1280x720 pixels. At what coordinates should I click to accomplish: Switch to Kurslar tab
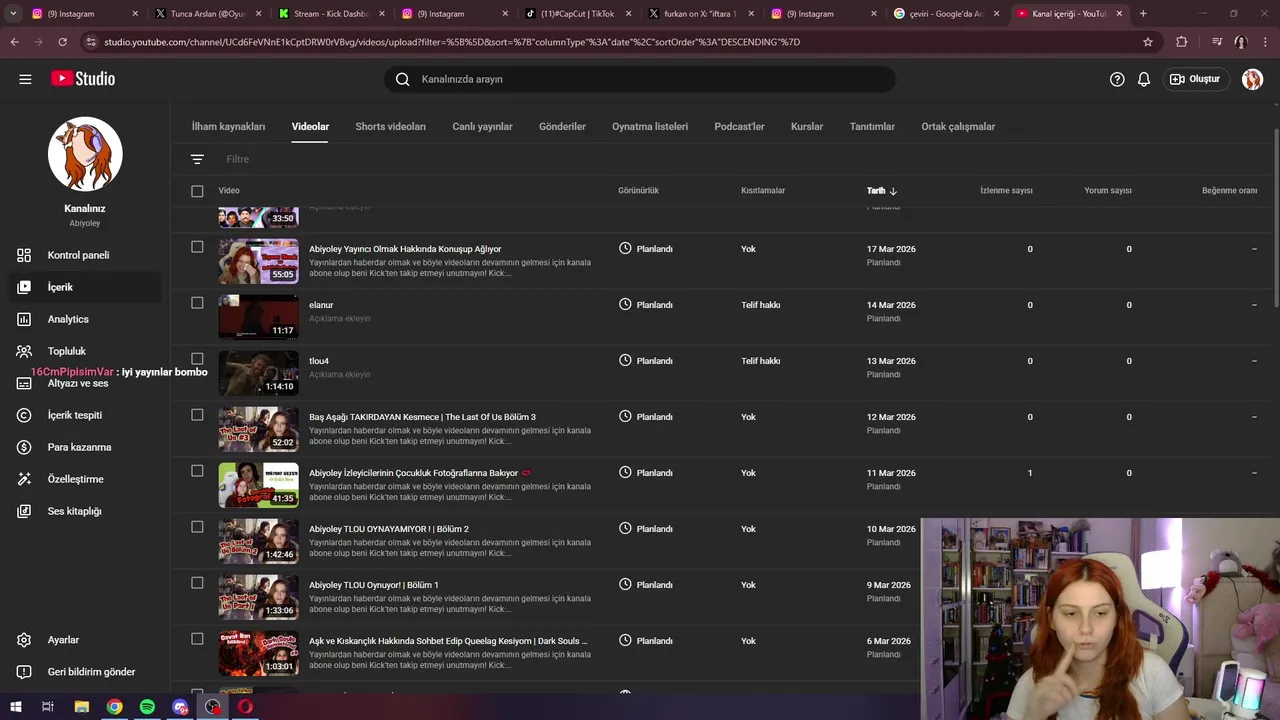807,127
